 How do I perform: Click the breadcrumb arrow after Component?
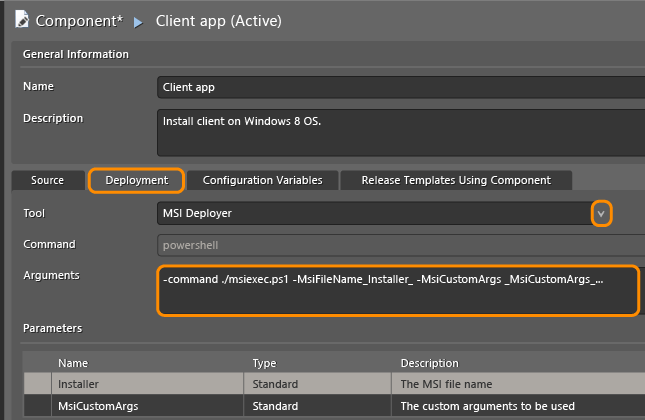139,20
